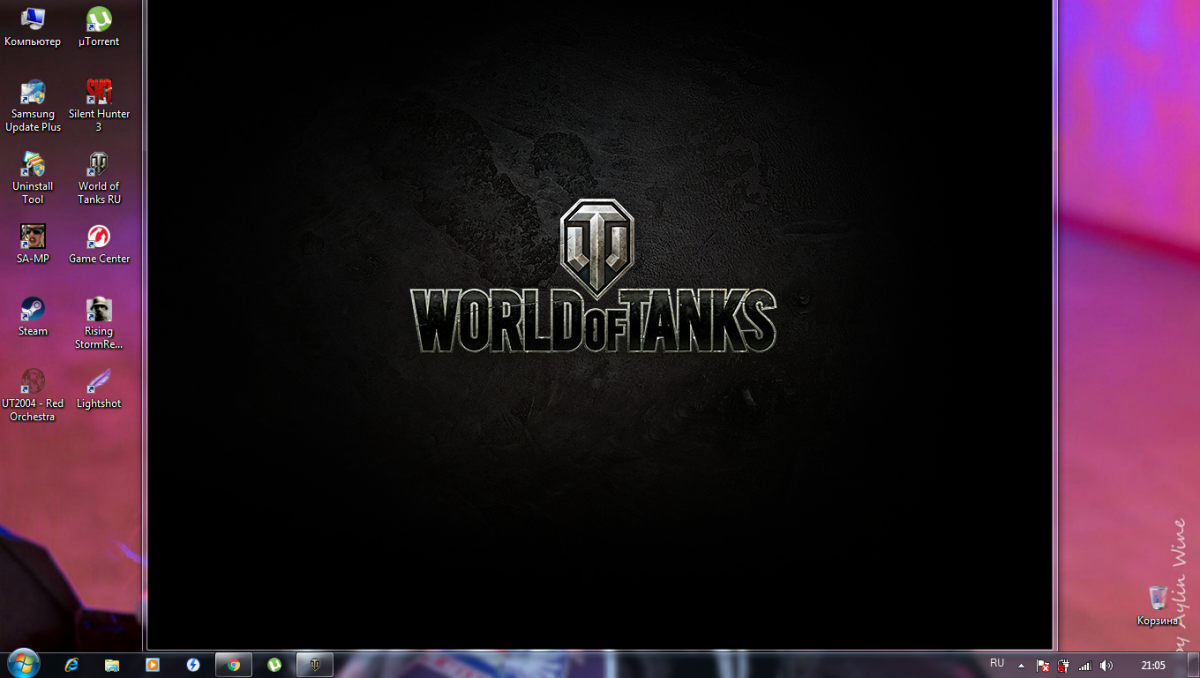Select the Samsung Update Plus shortcut

(x=32, y=106)
